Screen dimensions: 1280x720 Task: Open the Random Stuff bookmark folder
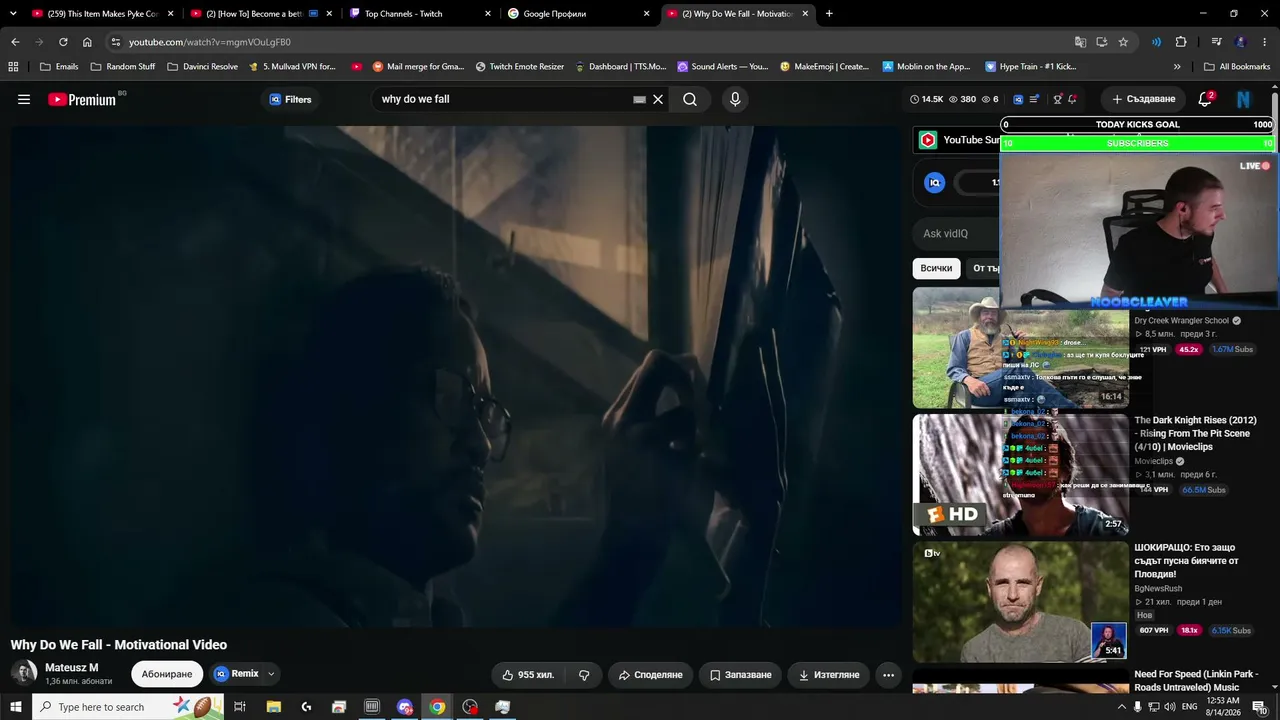tap(123, 67)
